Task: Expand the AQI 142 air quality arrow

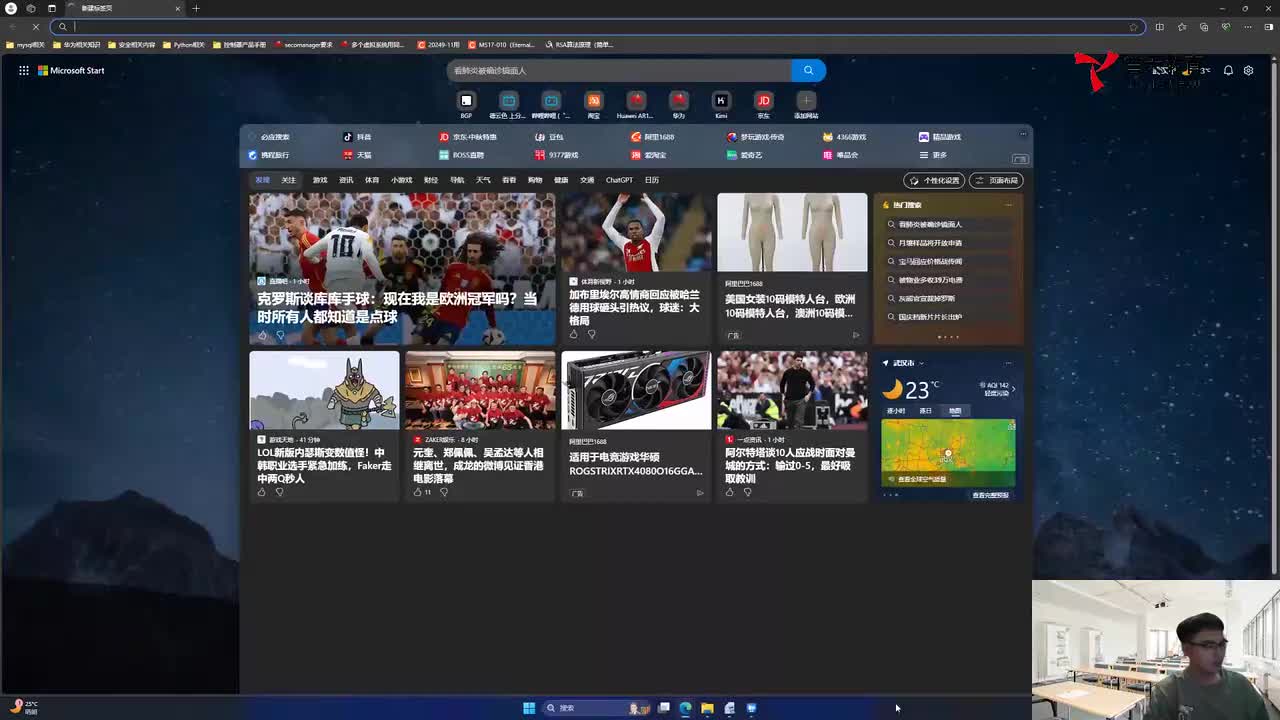Action: tap(1013, 389)
